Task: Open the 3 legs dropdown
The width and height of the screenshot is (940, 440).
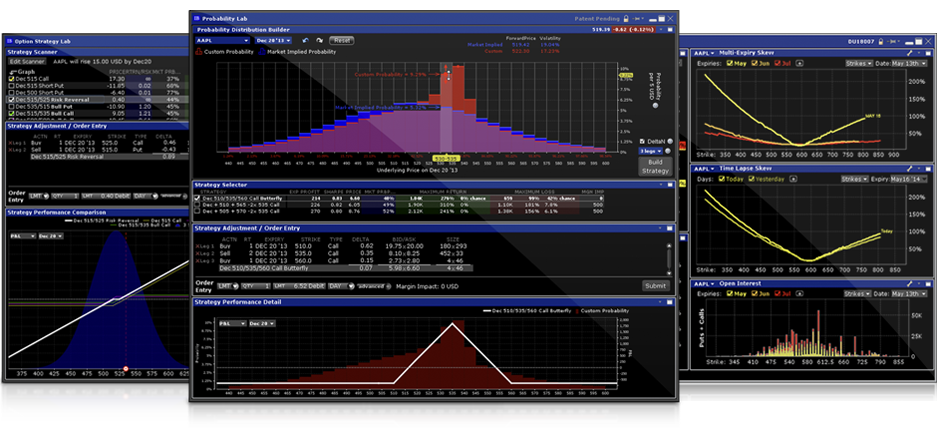Action: click(x=652, y=151)
